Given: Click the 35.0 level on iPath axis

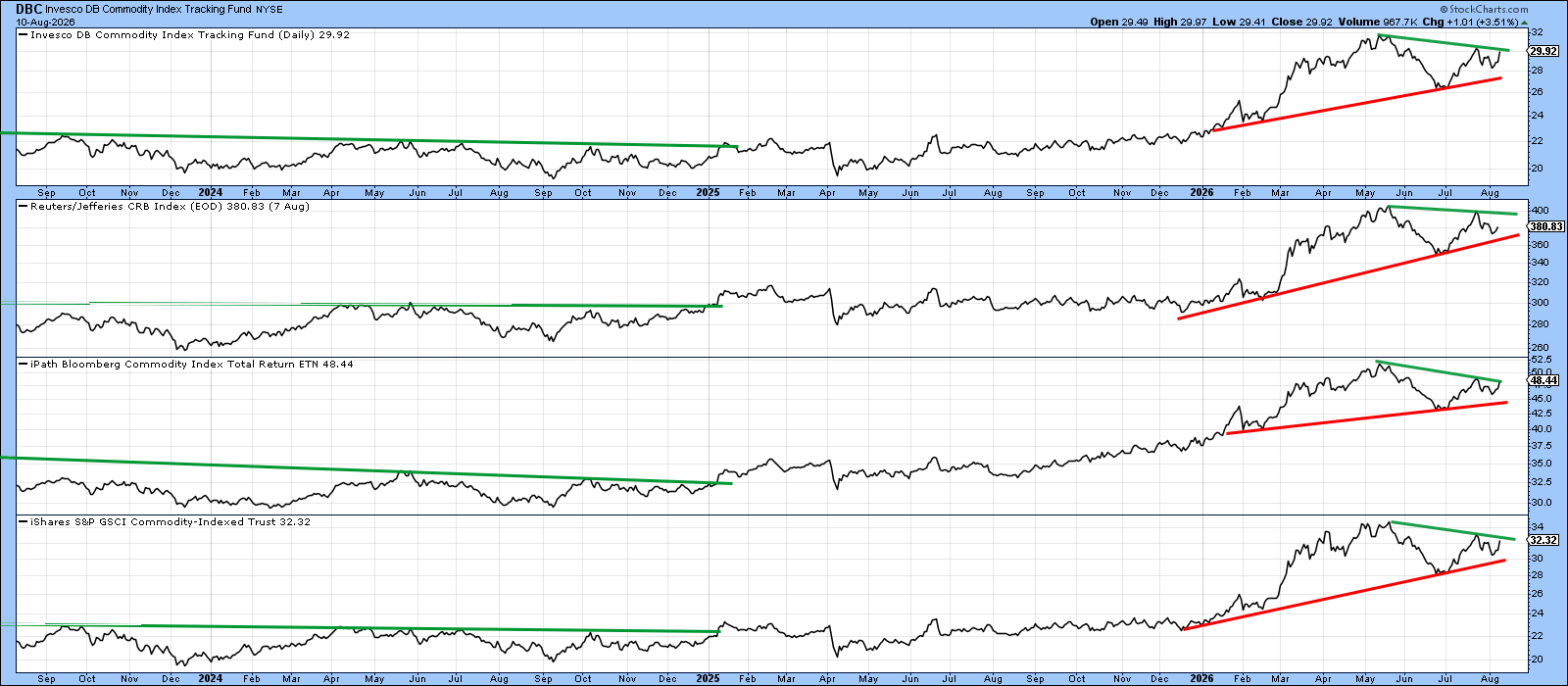Looking at the screenshot, I should 1541,464.
